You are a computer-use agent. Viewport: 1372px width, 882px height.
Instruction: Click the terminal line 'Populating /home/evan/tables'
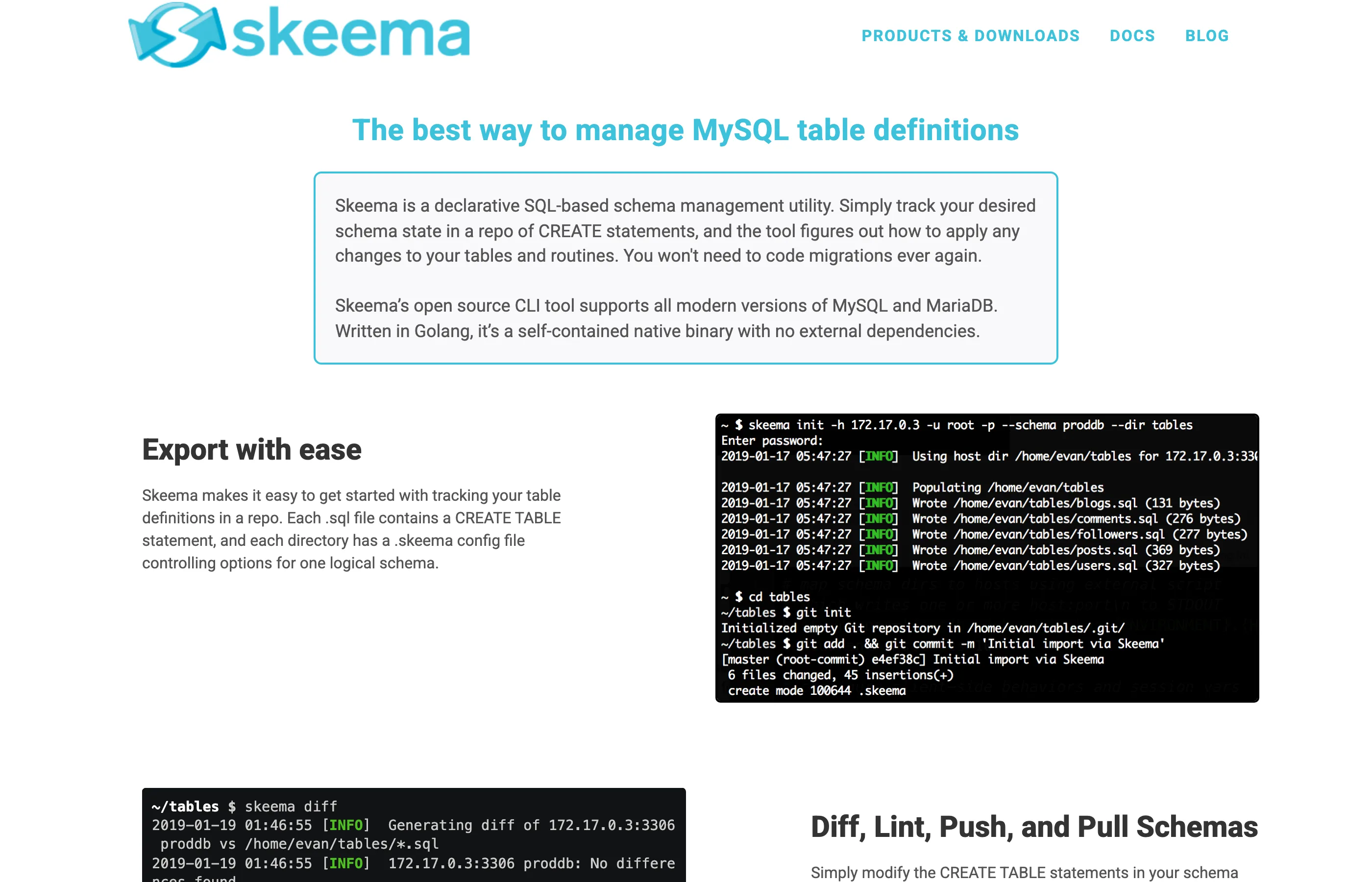coord(1008,488)
